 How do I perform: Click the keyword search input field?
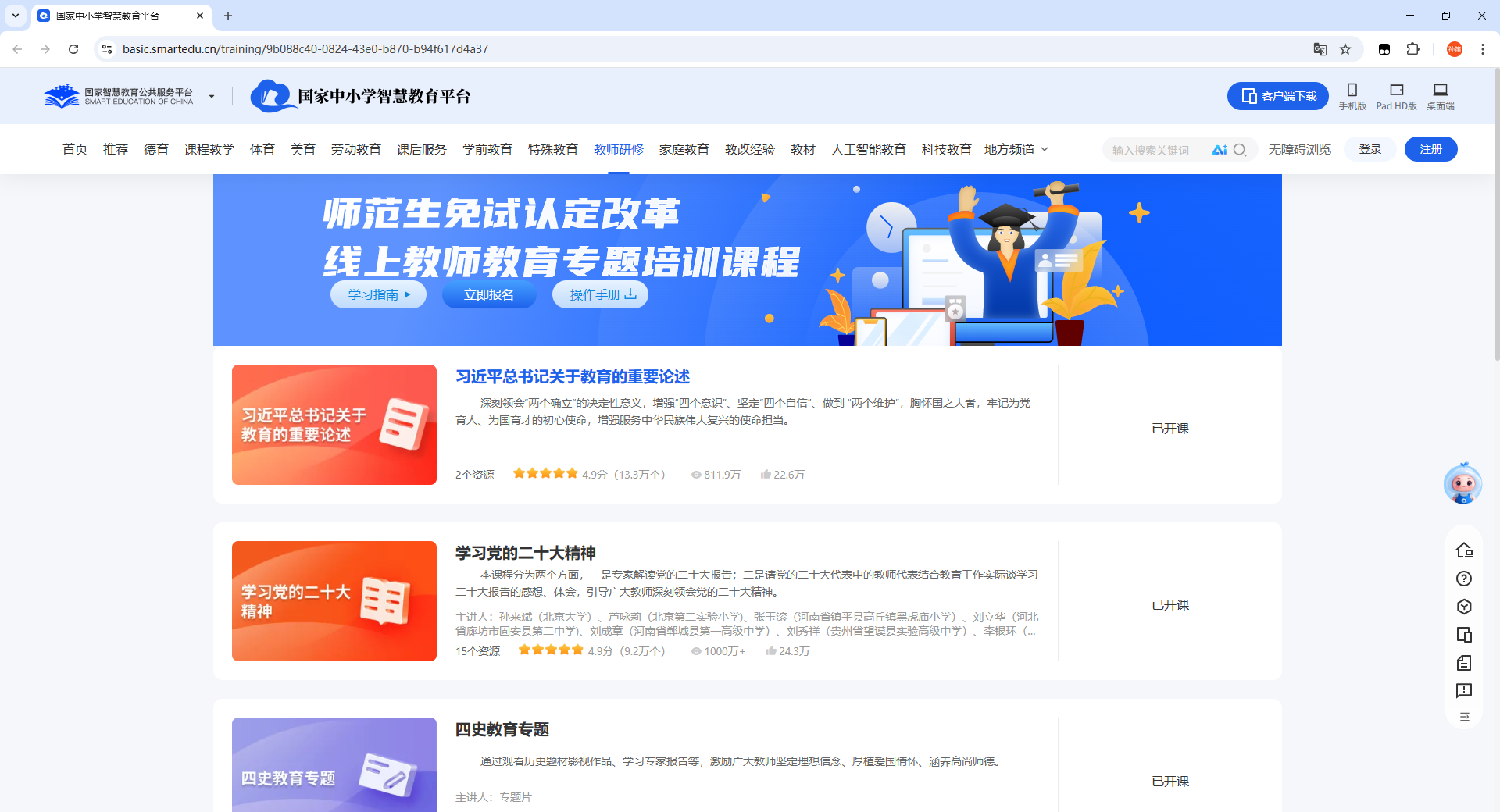[1156, 150]
